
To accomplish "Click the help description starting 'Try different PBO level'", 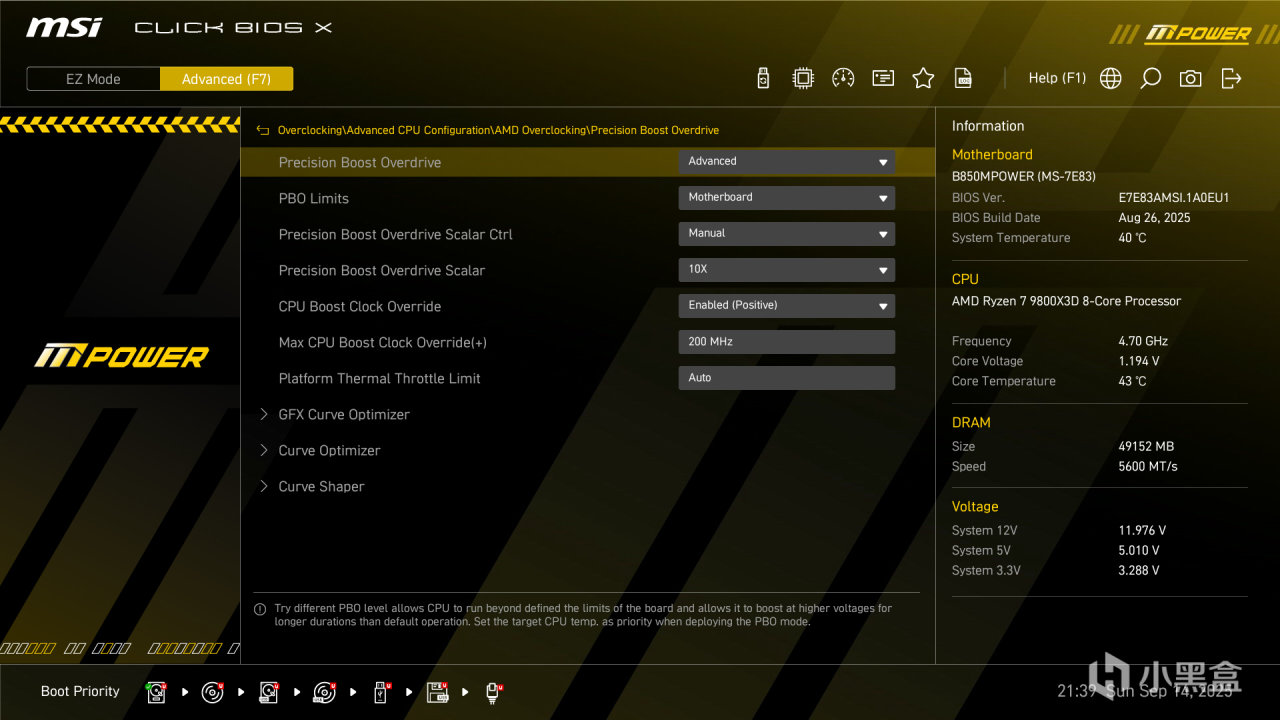I will pyautogui.click(x=583, y=615).
